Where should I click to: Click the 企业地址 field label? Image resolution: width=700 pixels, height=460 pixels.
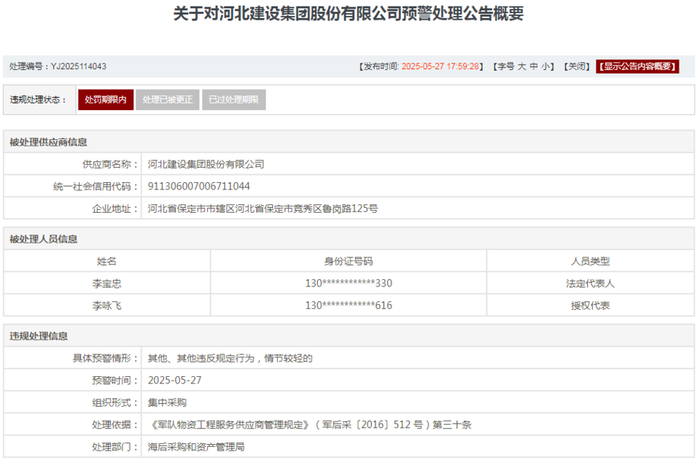(115, 209)
